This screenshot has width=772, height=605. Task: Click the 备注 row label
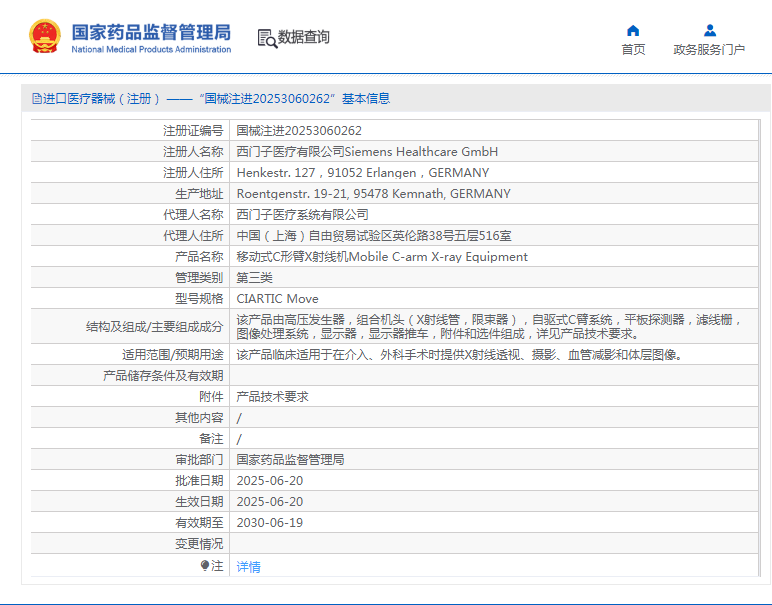pos(211,439)
